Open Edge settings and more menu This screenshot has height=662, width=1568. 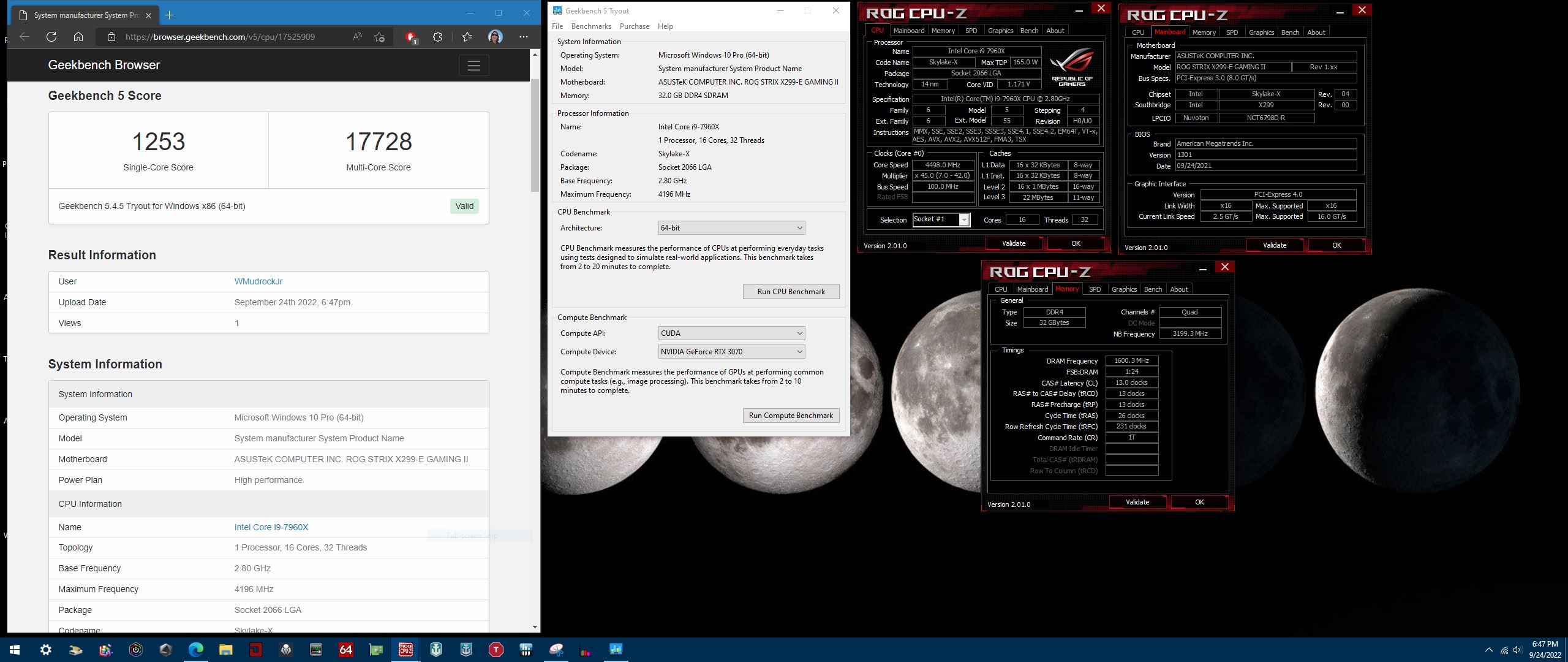[524, 37]
